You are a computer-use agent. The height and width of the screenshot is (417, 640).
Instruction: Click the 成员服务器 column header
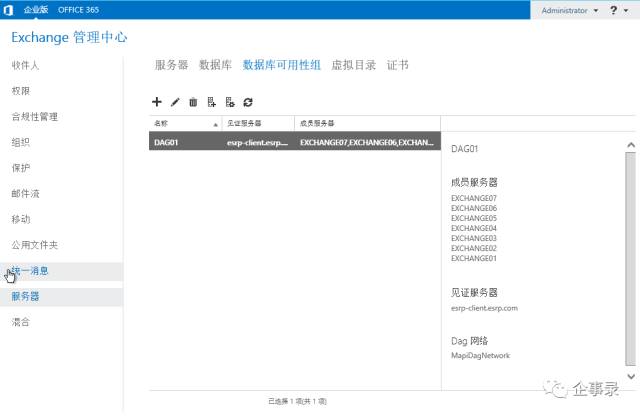pos(367,123)
